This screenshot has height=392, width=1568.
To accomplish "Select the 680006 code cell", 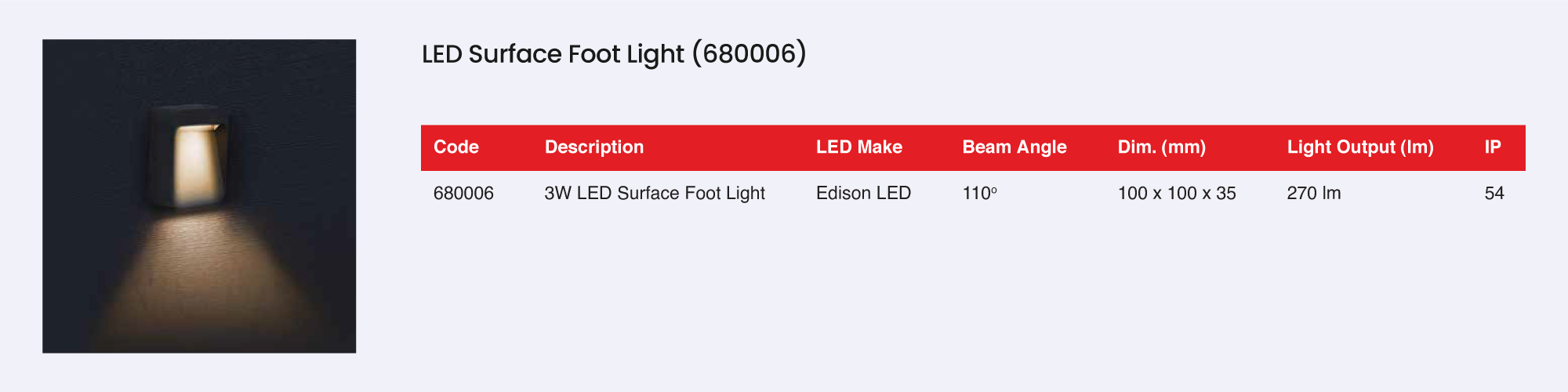I will click(463, 194).
